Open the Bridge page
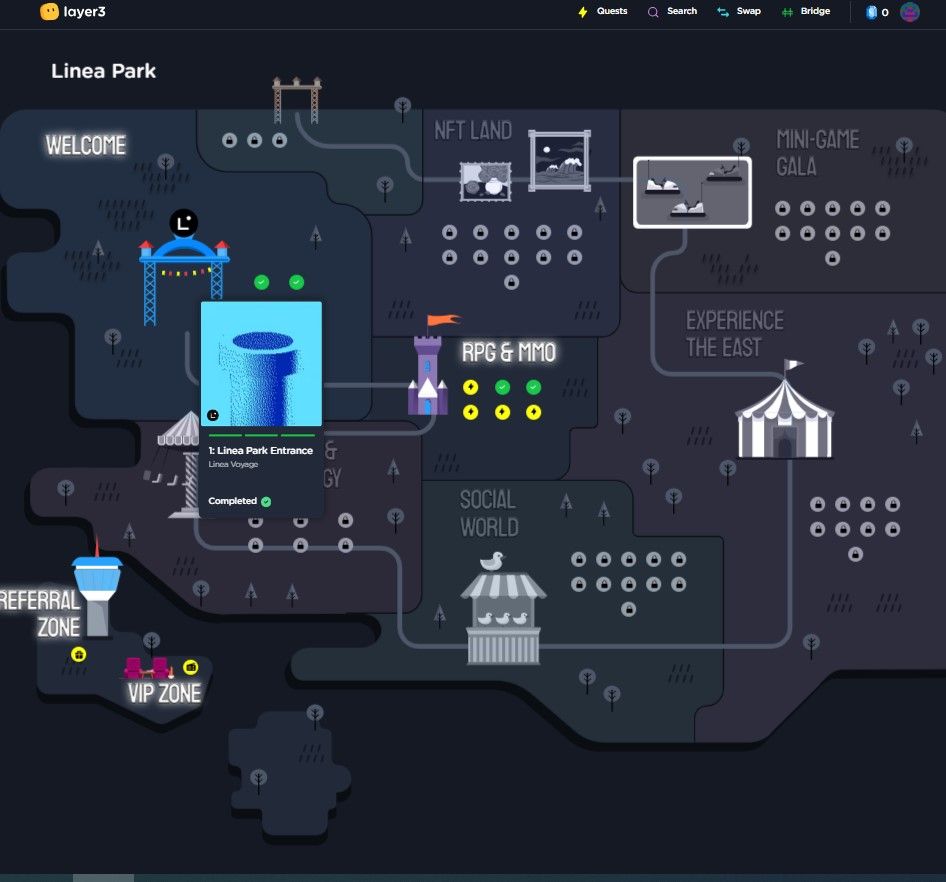The width and height of the screenshot is (946, 882). click(x=805, y=11)
